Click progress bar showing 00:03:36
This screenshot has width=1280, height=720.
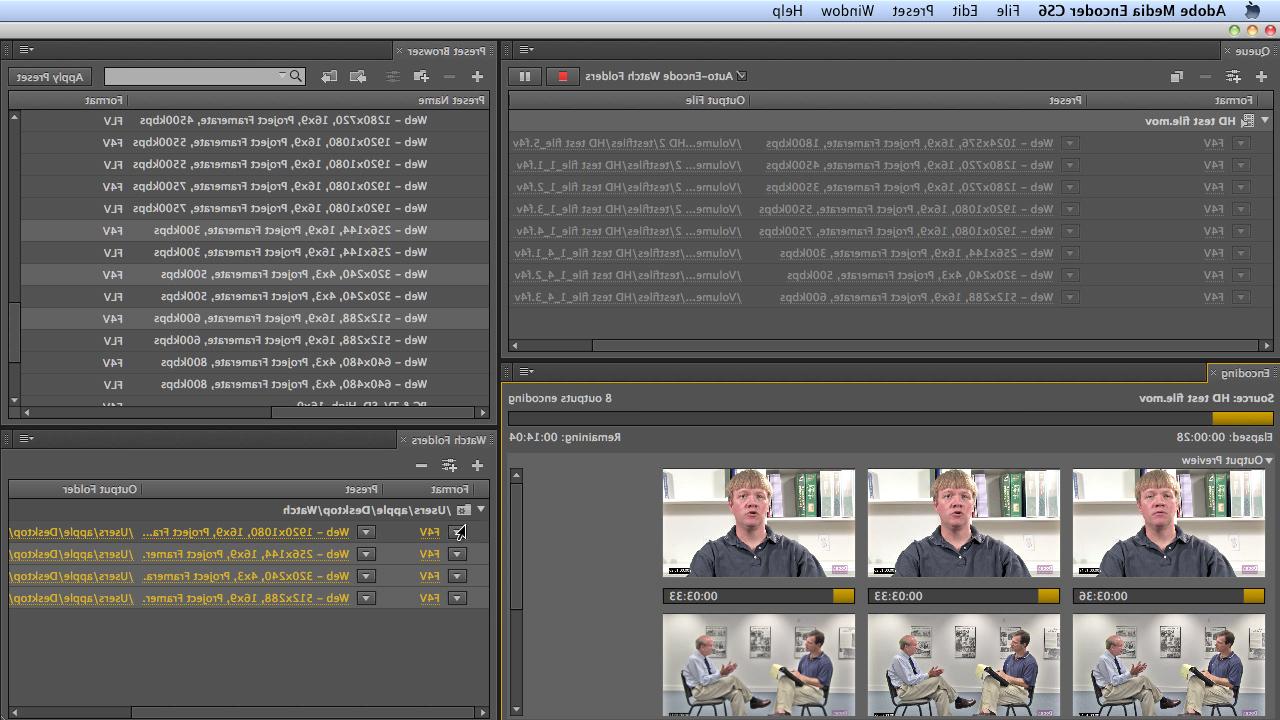click(1168, 596)
